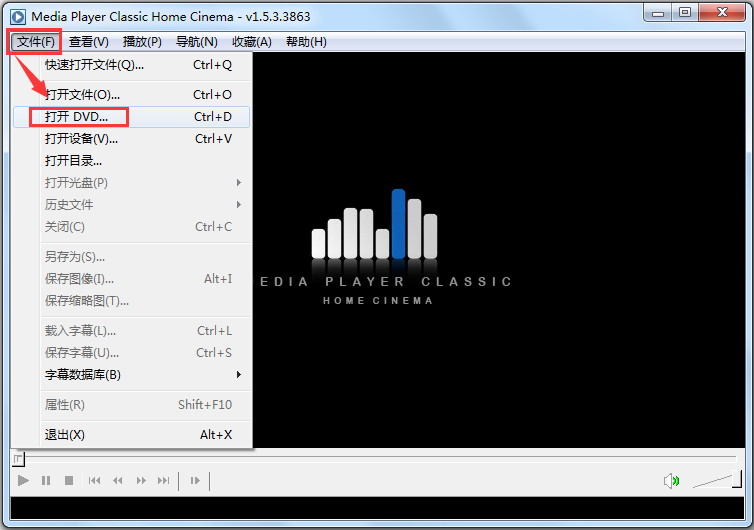Click the frame step icon
This screenshot has height=530, width=754.
(196, 481)
